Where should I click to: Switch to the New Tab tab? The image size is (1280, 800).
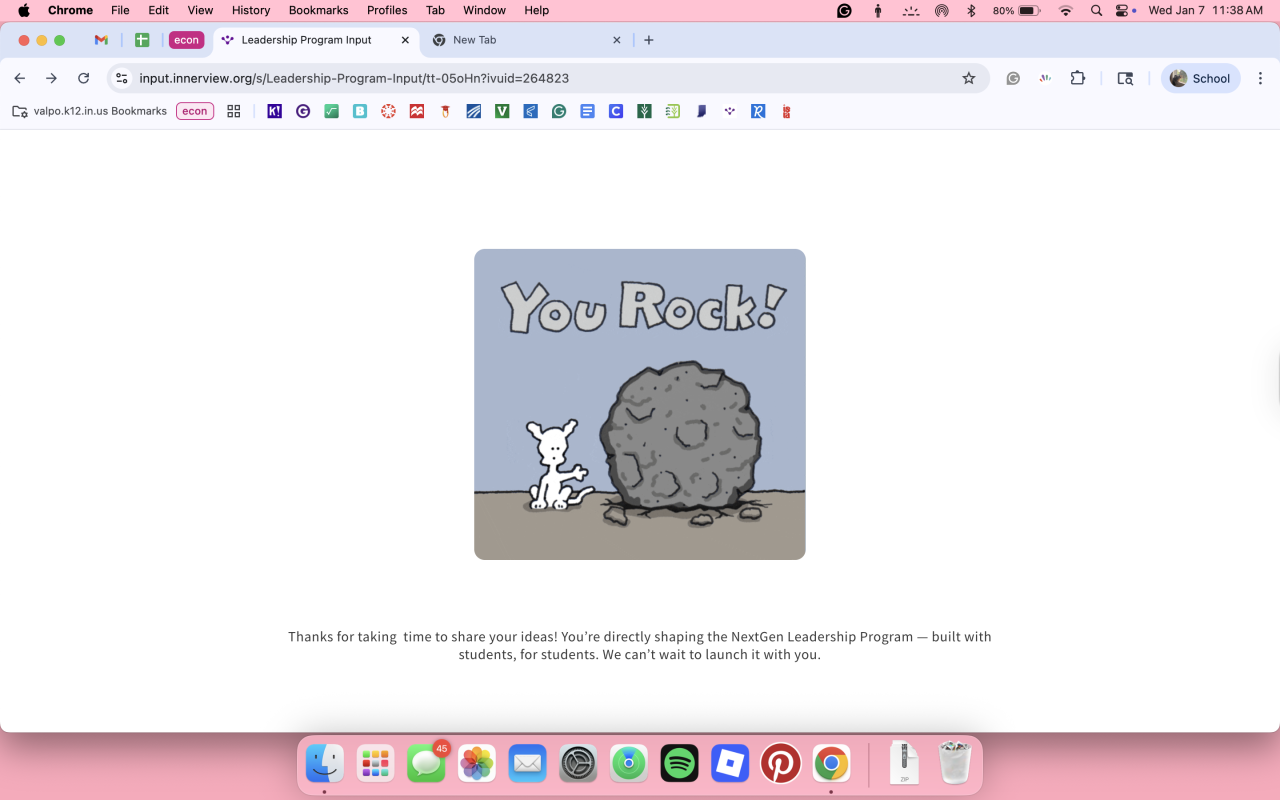[520, 40]
